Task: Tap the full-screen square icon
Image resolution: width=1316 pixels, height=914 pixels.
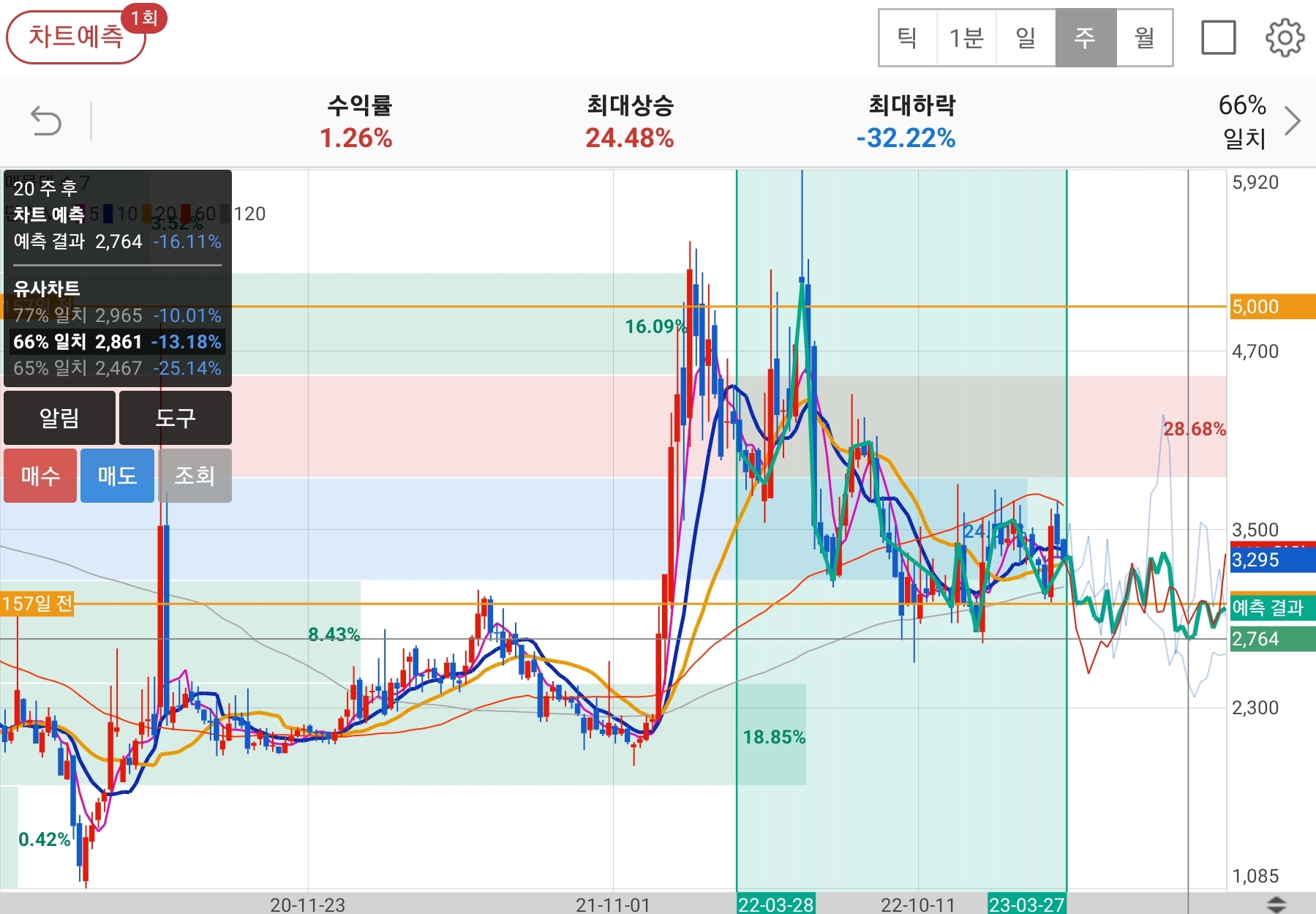Action: (x=1219, y=38)
